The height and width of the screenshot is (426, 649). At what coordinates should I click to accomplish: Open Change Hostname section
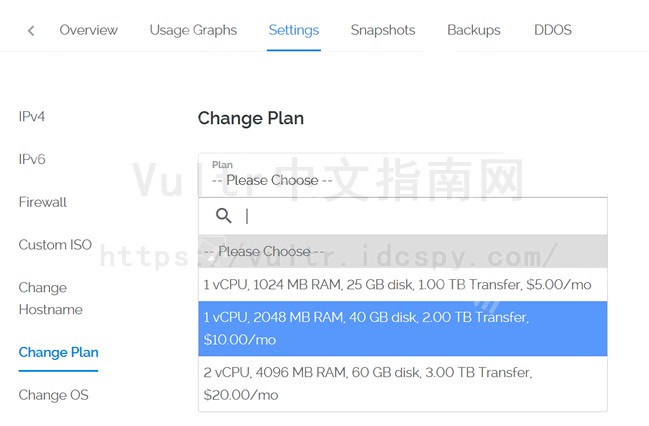(x=50, y=298)
